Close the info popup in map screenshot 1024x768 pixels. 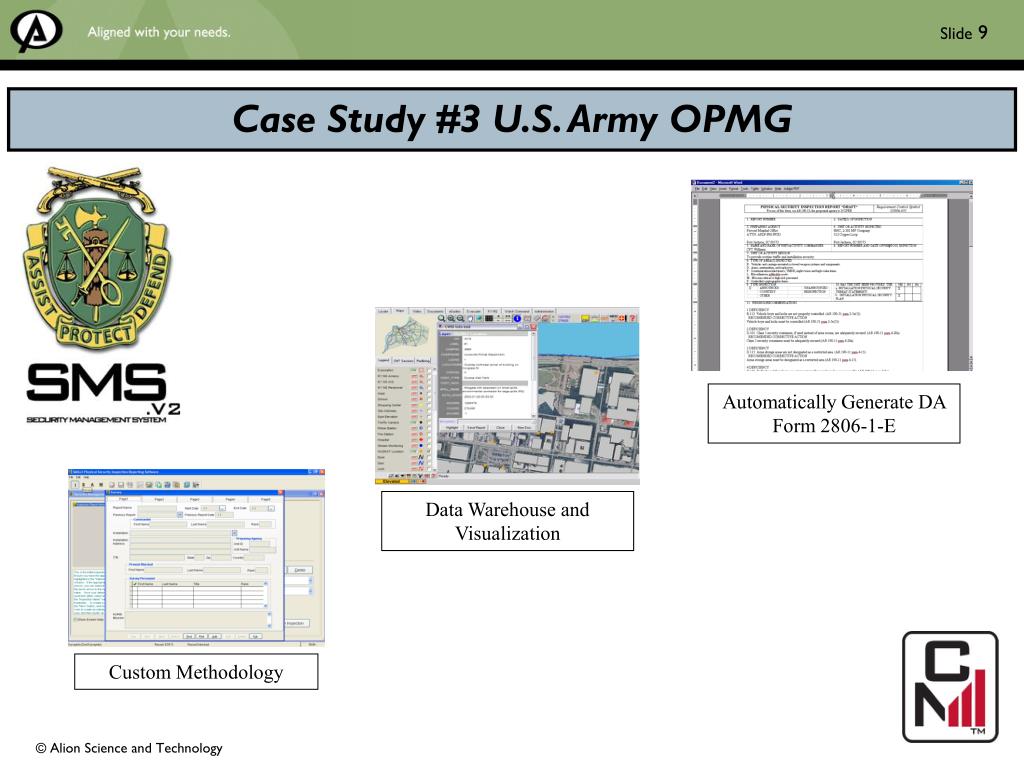(x=533, y=327)
